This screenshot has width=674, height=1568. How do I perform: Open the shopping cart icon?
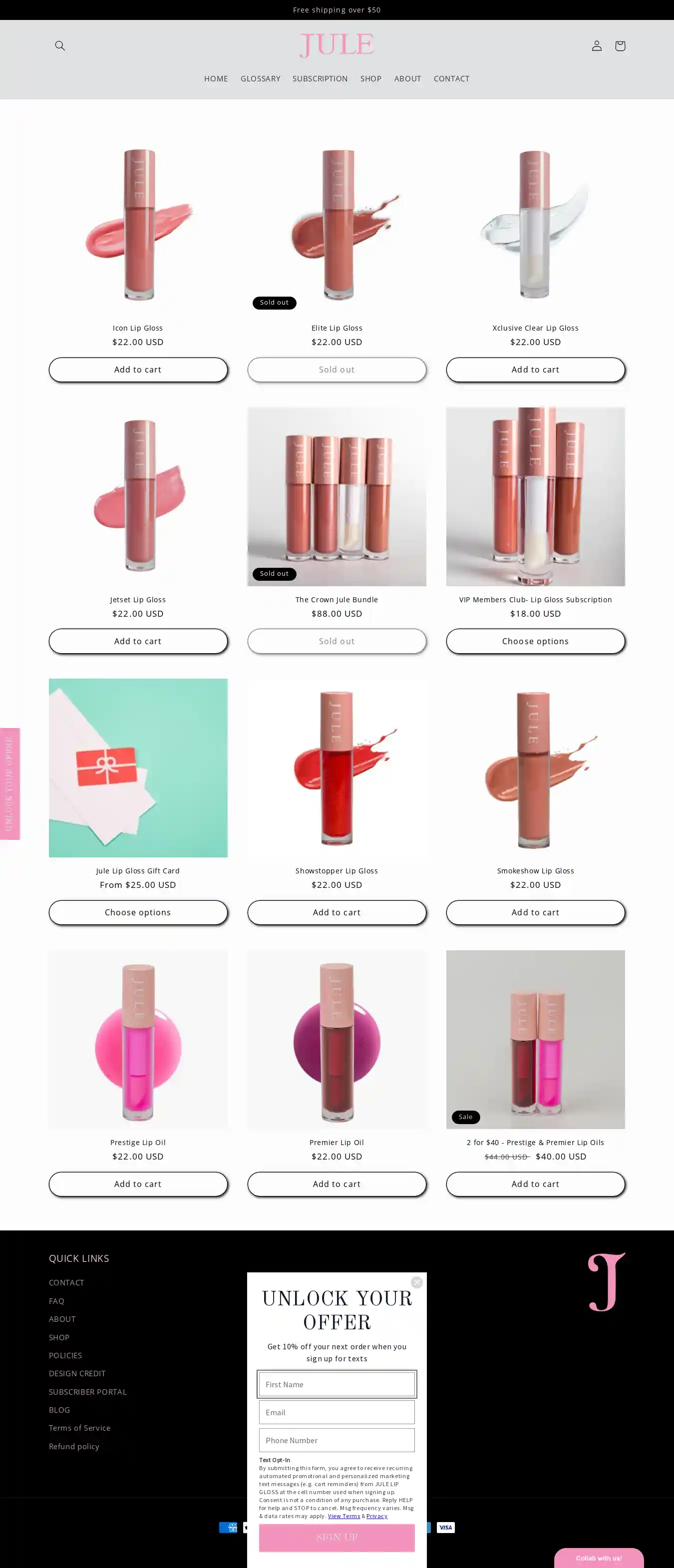(620, 45)
